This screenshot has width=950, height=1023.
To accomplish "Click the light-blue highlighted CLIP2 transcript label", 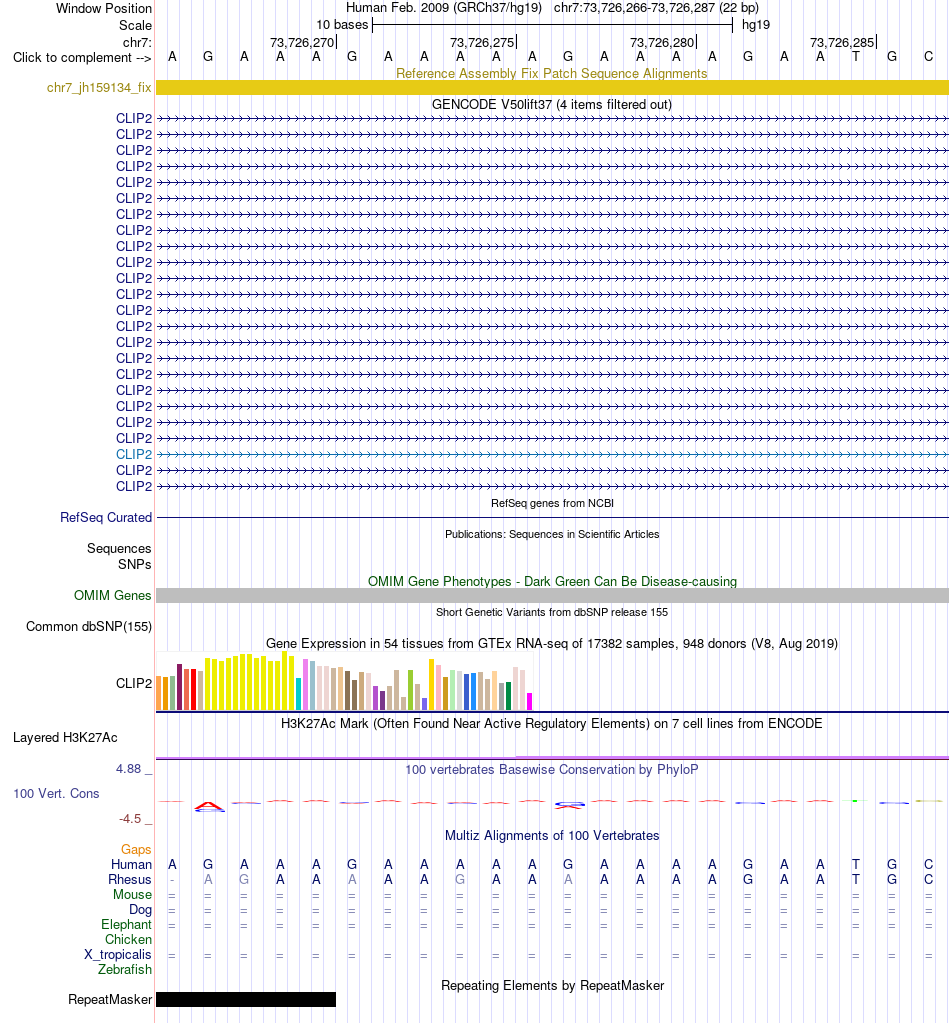I will pos(134,454).
